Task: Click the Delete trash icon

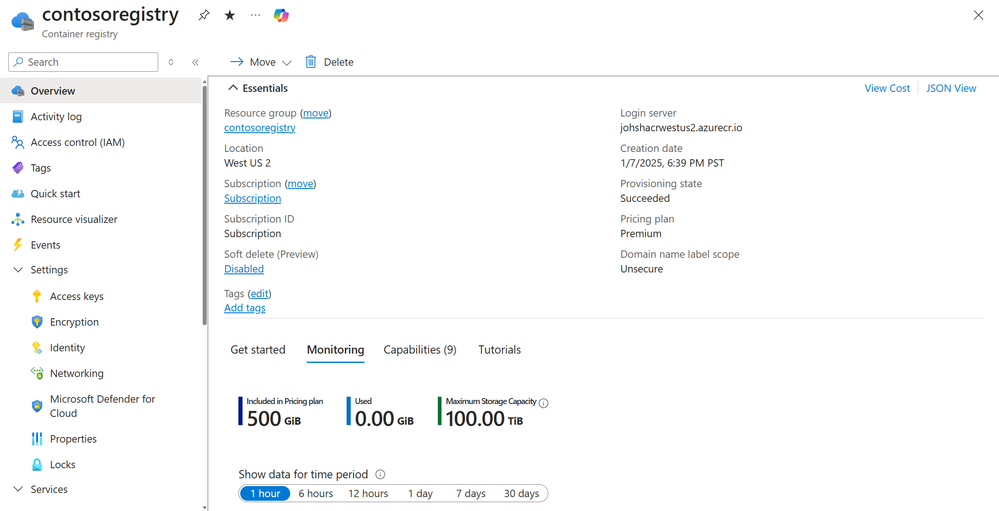Action: point(310,62)
